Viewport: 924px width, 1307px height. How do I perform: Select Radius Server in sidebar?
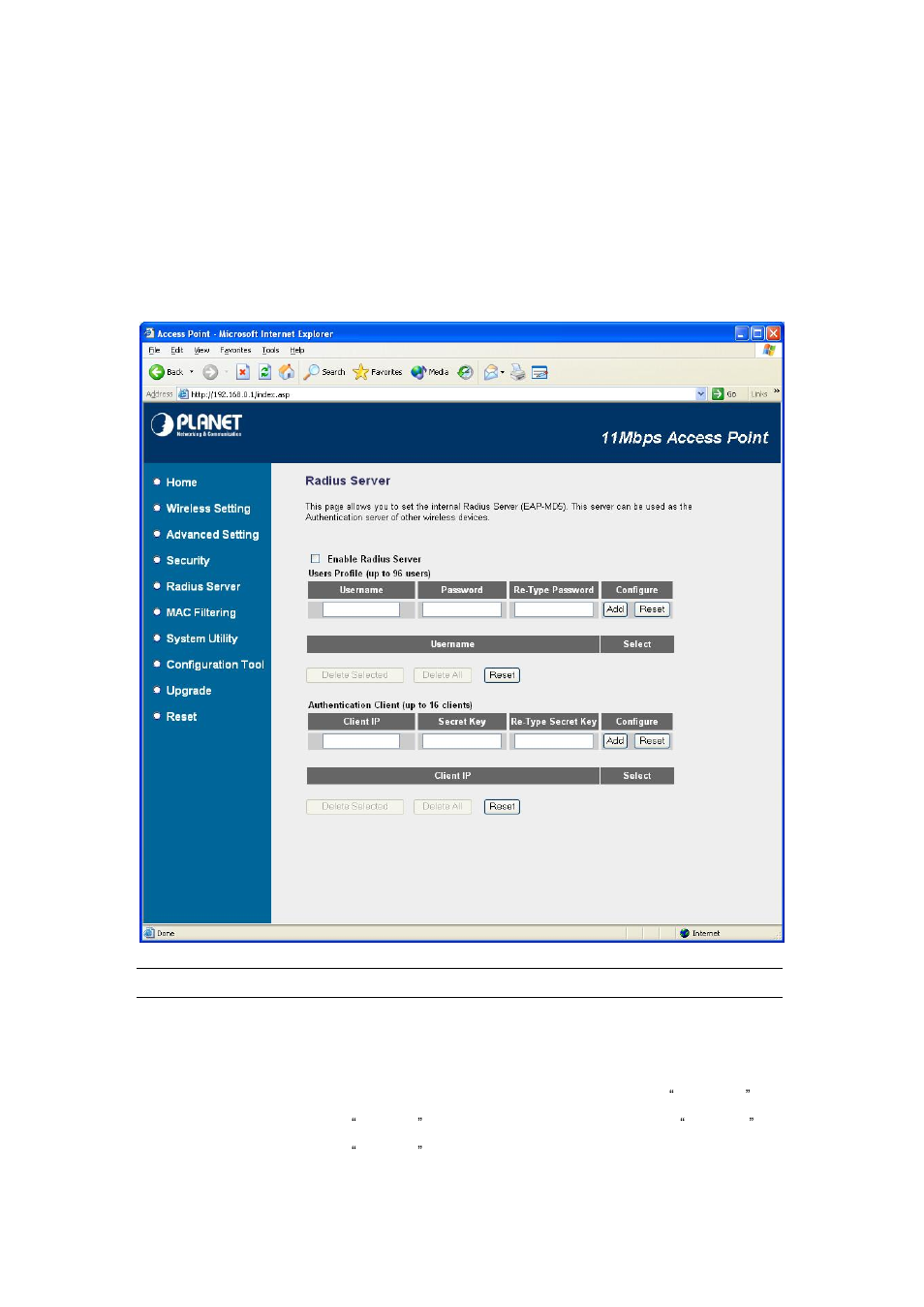pos(203,587)
